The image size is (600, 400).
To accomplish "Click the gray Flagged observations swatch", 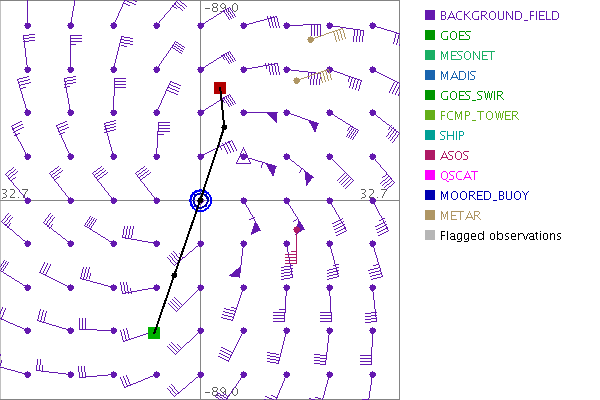I will pyautogui.click(x=429, y=236).
